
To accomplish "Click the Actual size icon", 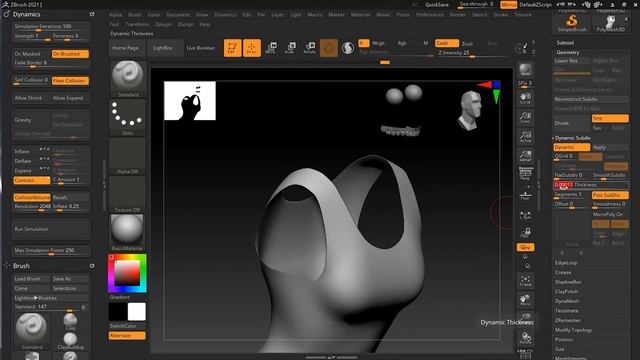I will (525, 137).
